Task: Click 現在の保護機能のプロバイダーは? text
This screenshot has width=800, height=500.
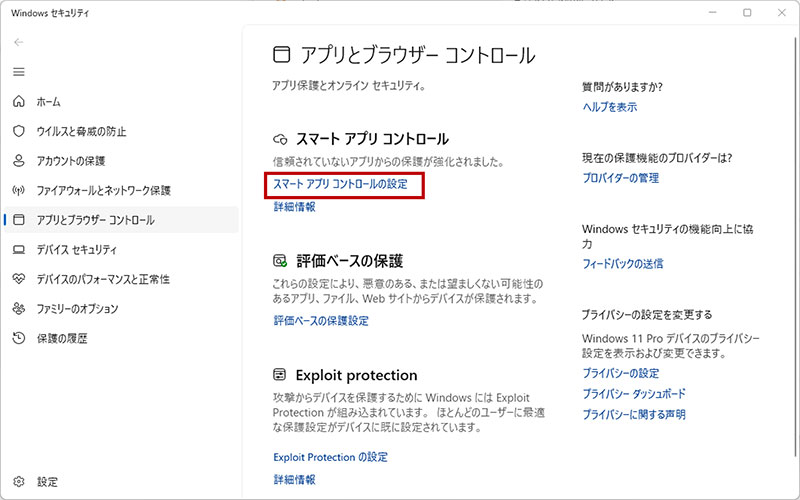Action: pyautogui.click(x=657, y=158)
